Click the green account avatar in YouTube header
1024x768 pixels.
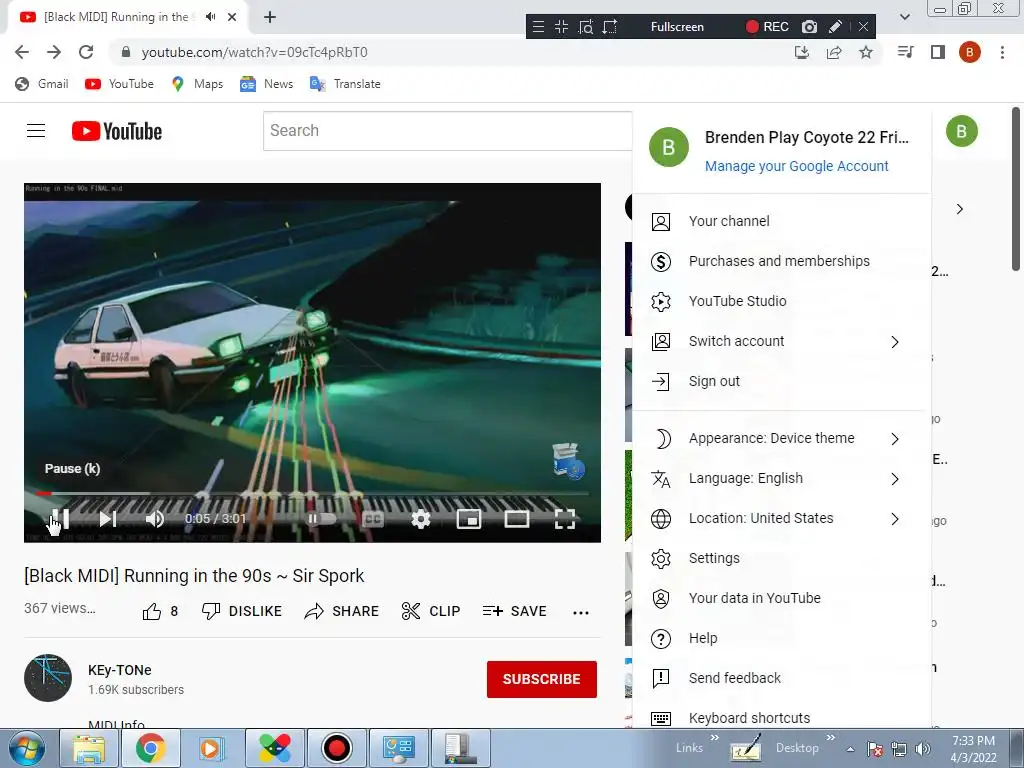coord(961,131)
